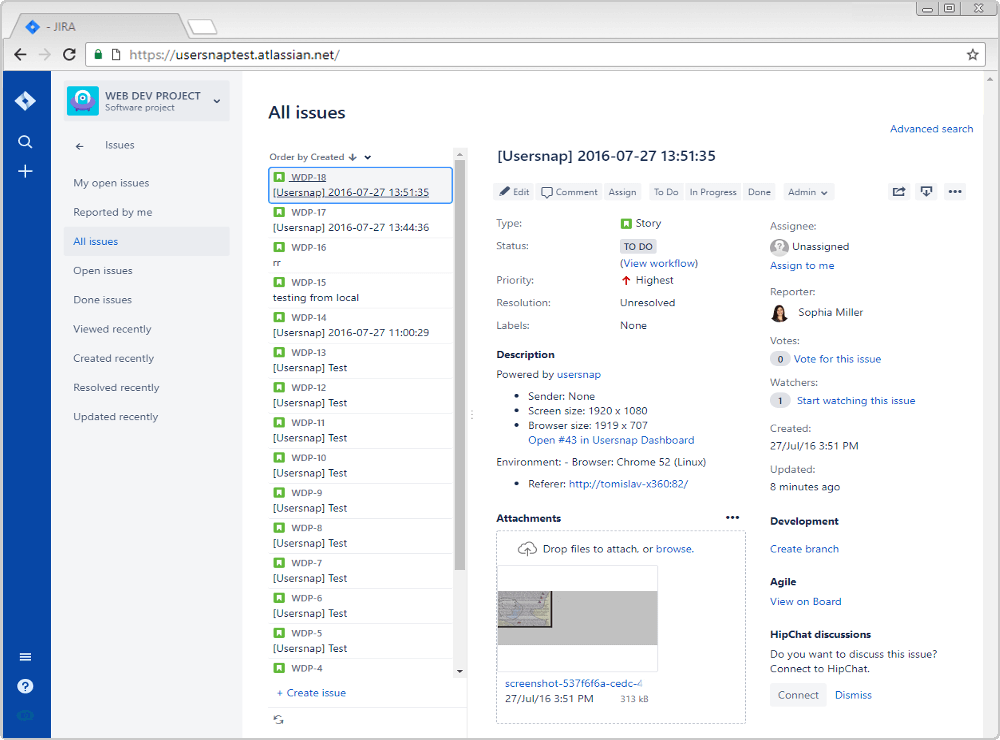Select the All issues filter
This screenshot has width=1000, height=740.
pyautogui.click(x=147, y=242)
